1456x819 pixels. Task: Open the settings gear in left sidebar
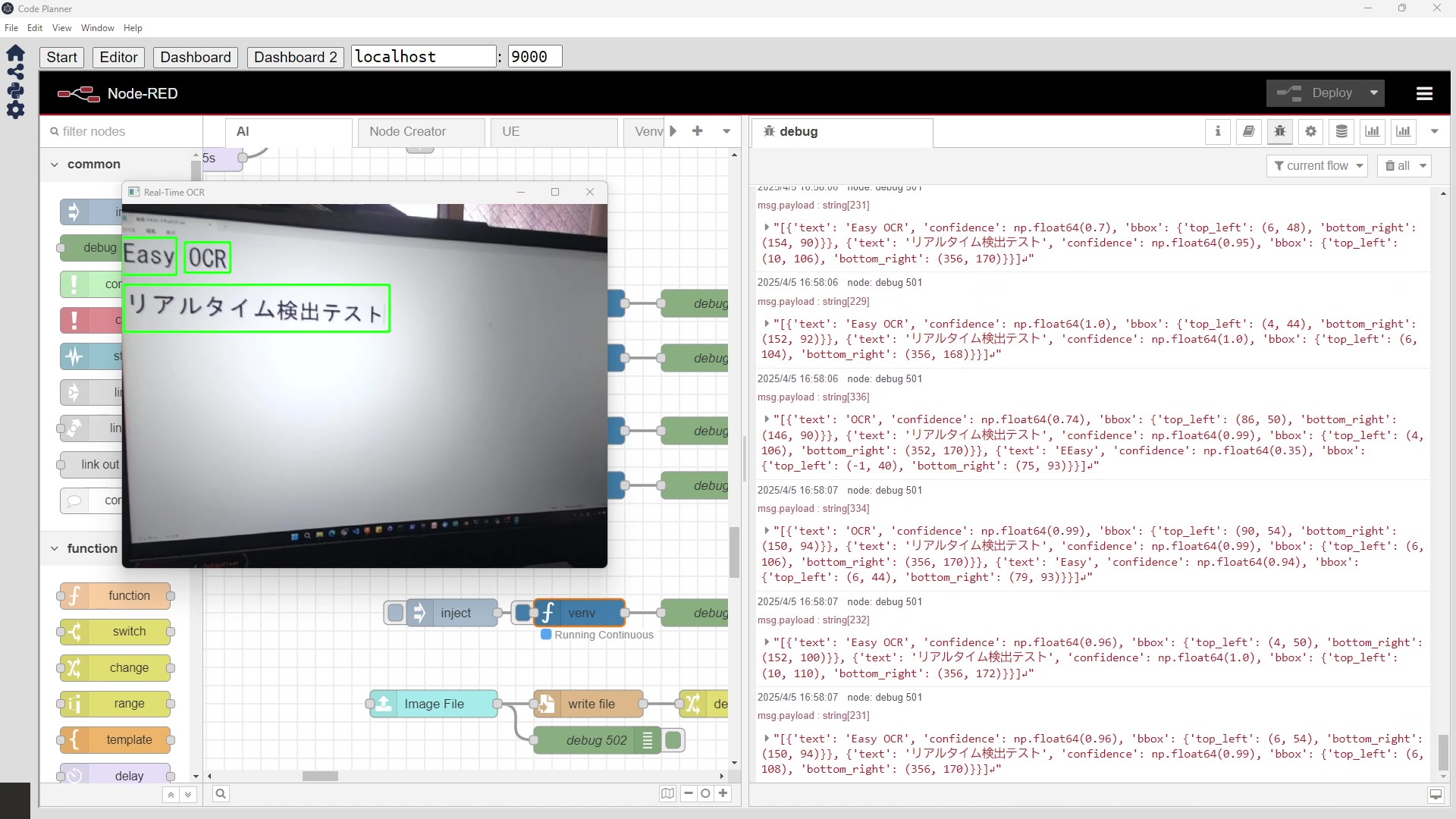tap(15, 110)
